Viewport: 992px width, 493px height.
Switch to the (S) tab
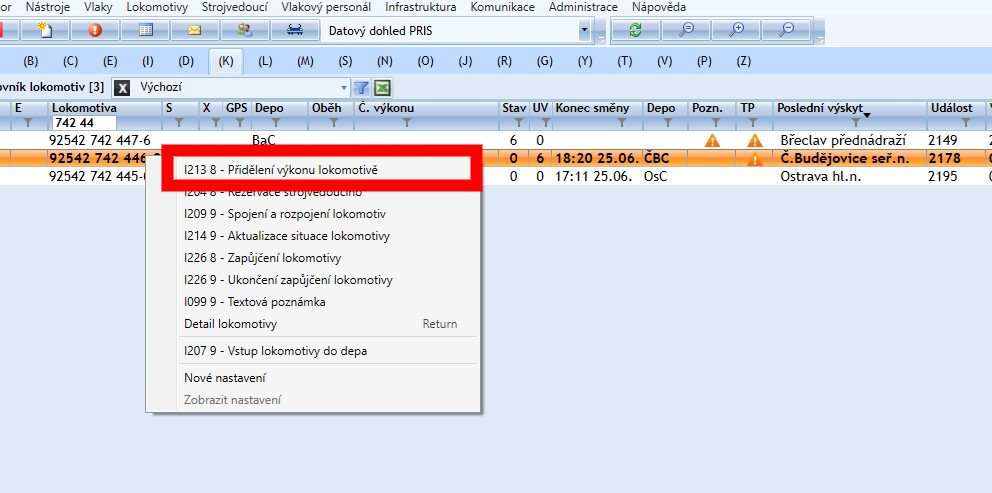345,61
